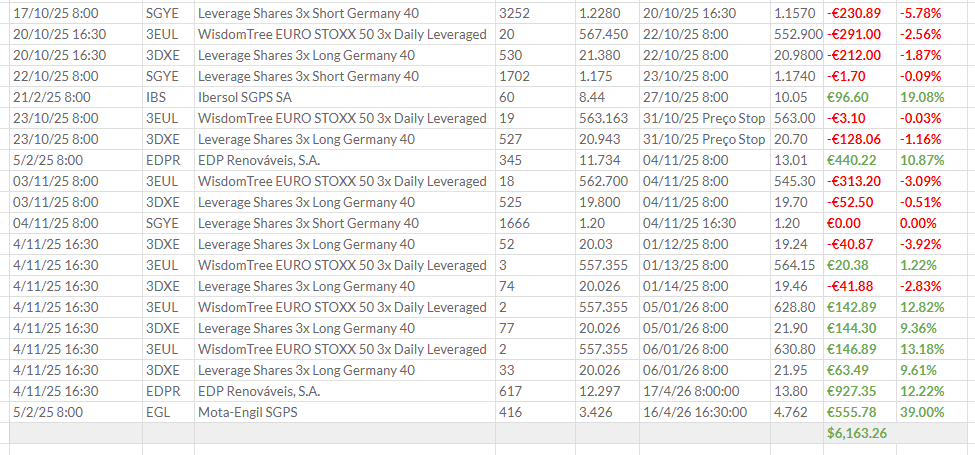Select the exit price cell 4.762
The image size is (975, 455).
[797, 412]
